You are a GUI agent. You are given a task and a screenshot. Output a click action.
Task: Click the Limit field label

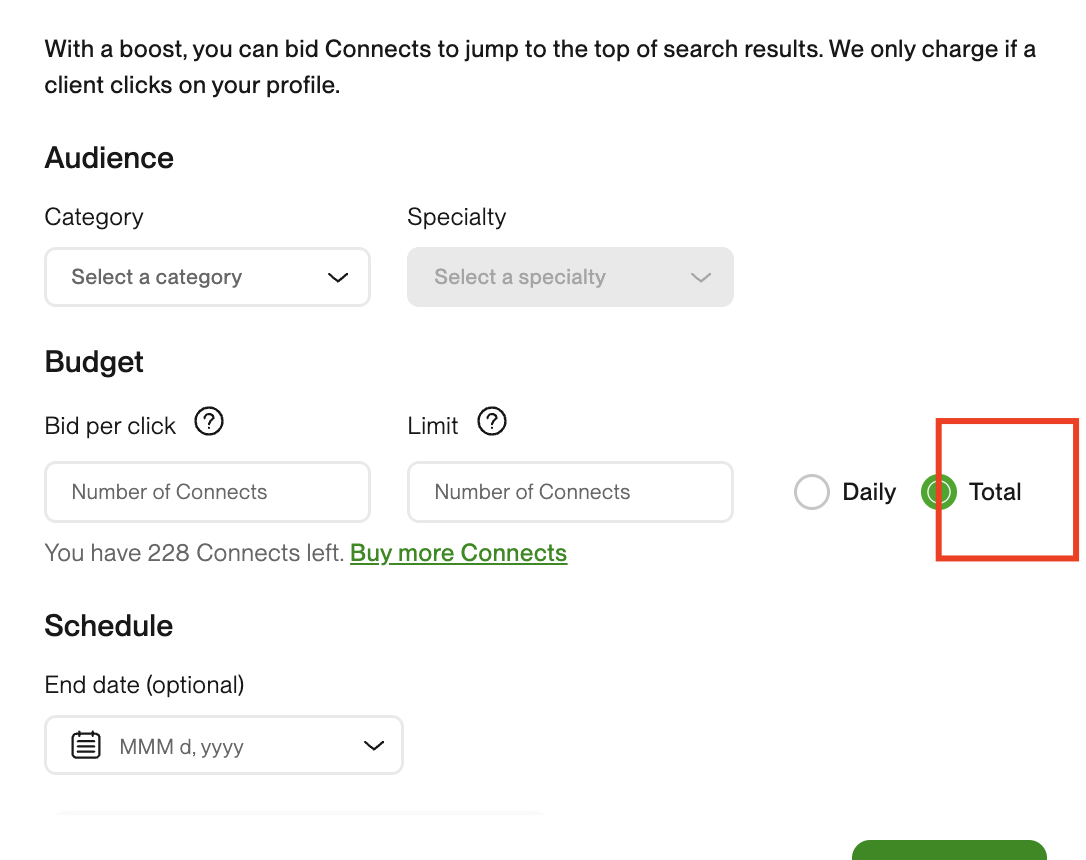pyautogui.click(x=433, y=426)
